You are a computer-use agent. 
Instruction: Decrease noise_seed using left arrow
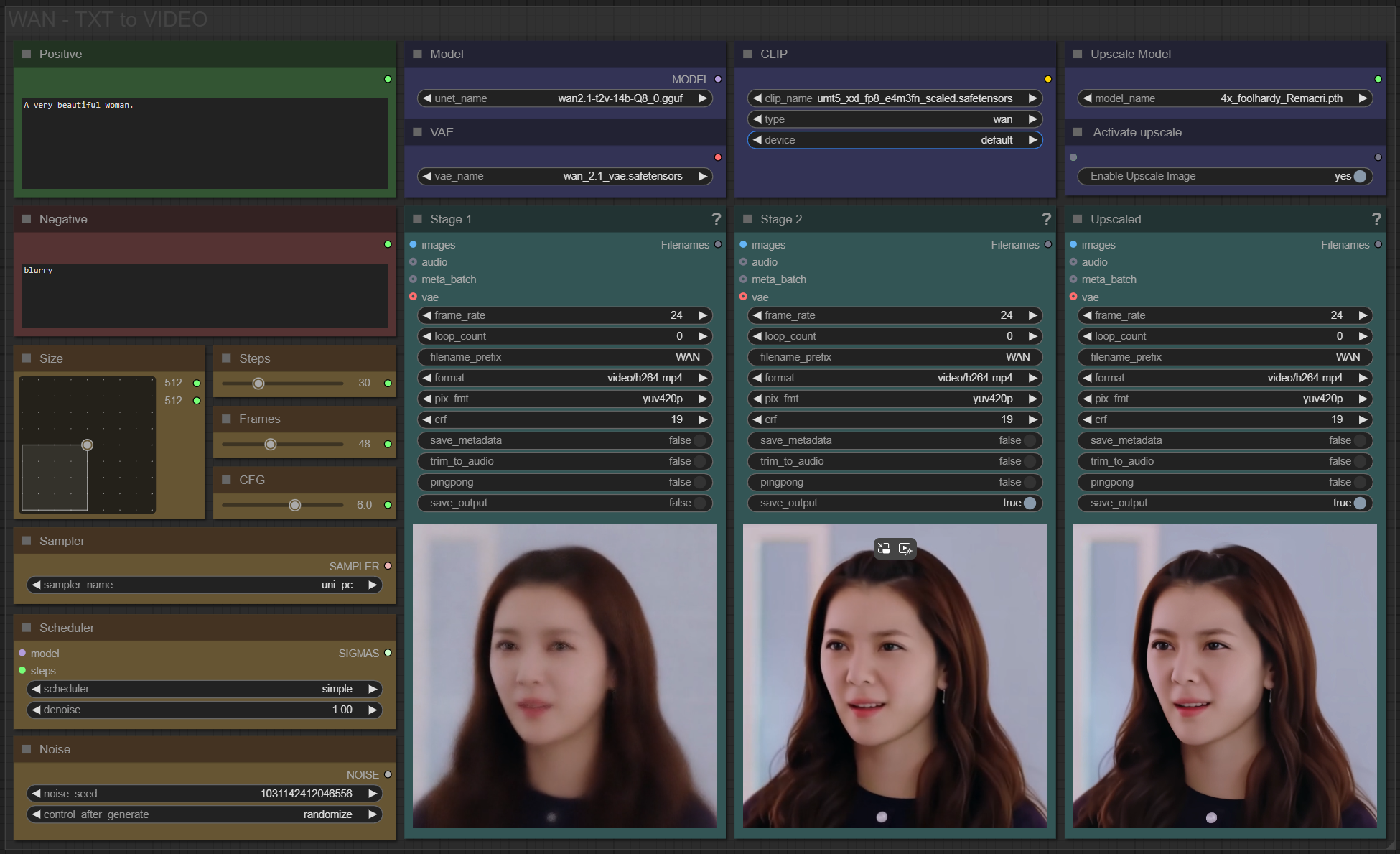36,794
